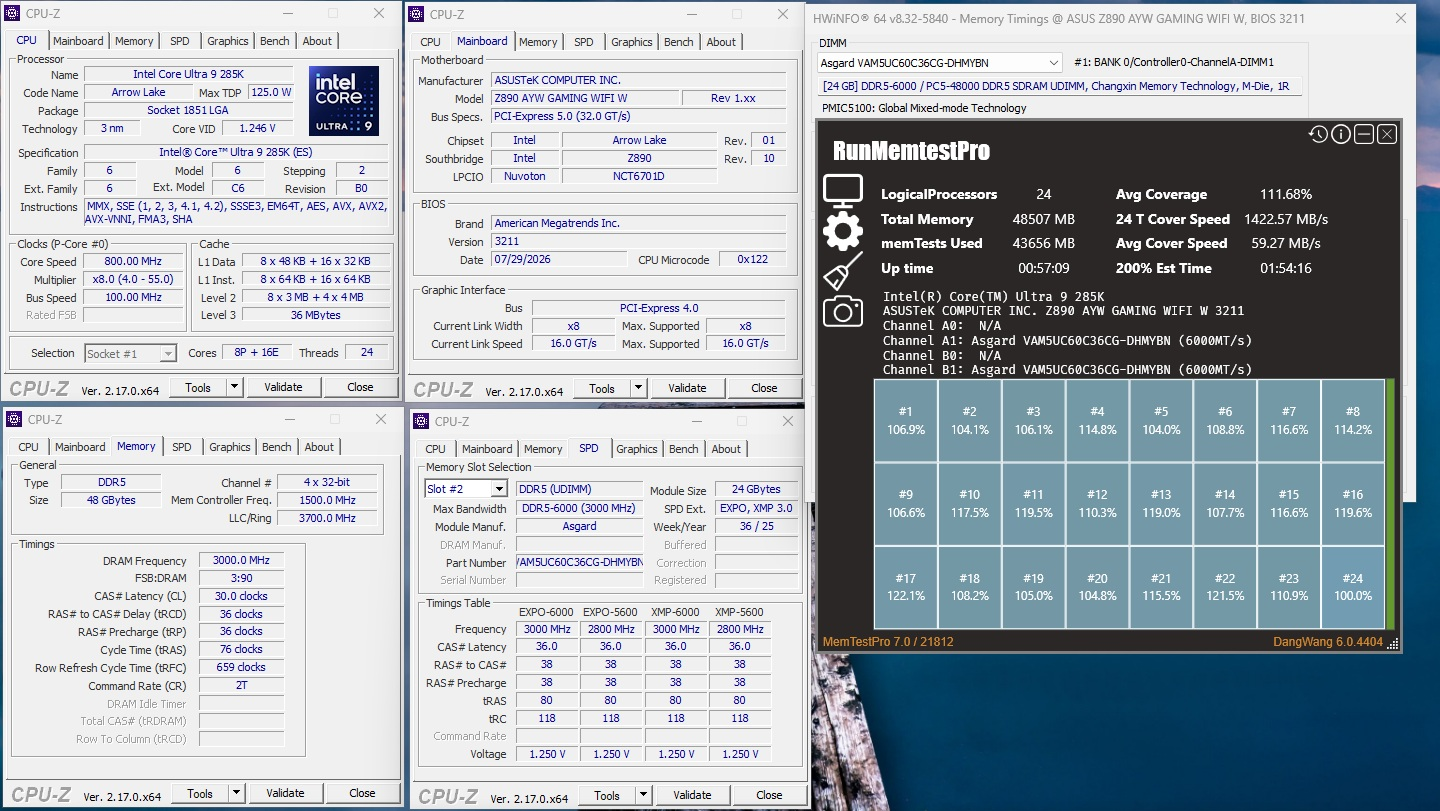Select memtest tile #1 at 106.9%
The height and width of the screenshot is (811, 1440).
tap(906, 420)
